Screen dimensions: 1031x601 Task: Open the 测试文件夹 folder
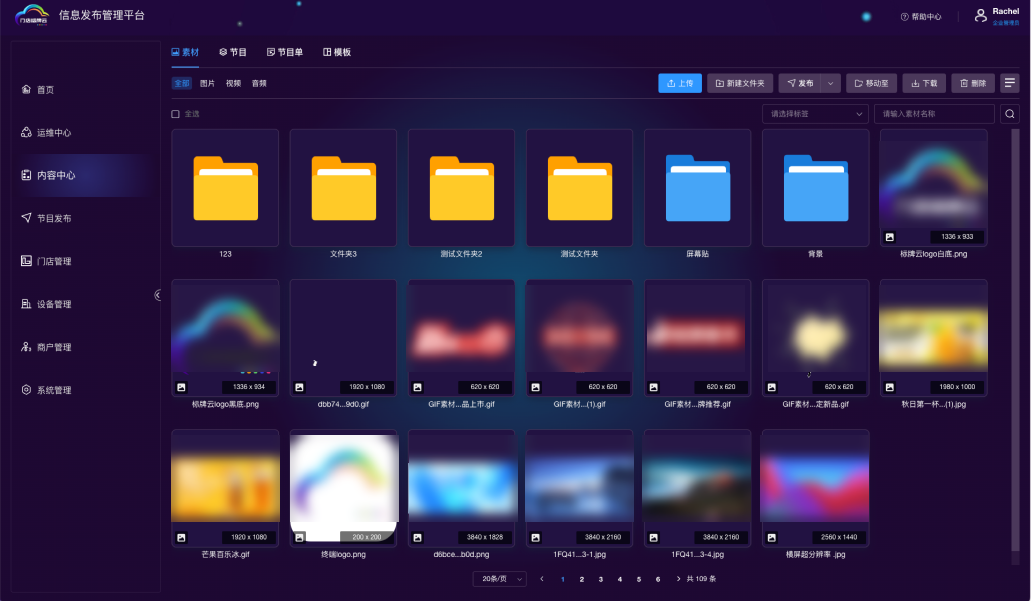click(579, 188)
